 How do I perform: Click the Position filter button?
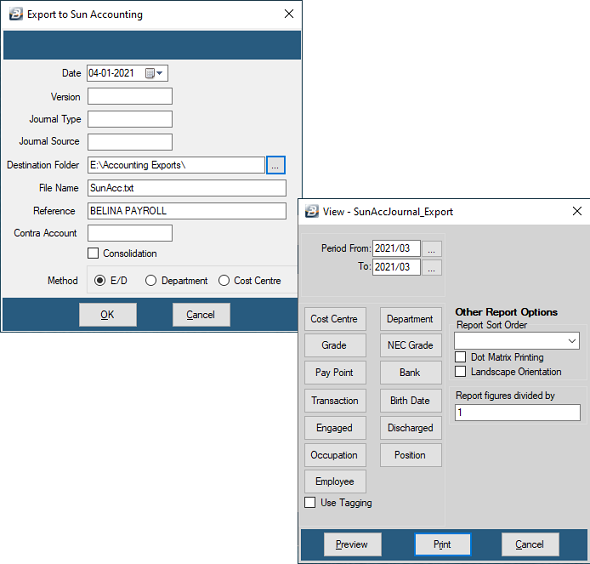pos(411,455)
